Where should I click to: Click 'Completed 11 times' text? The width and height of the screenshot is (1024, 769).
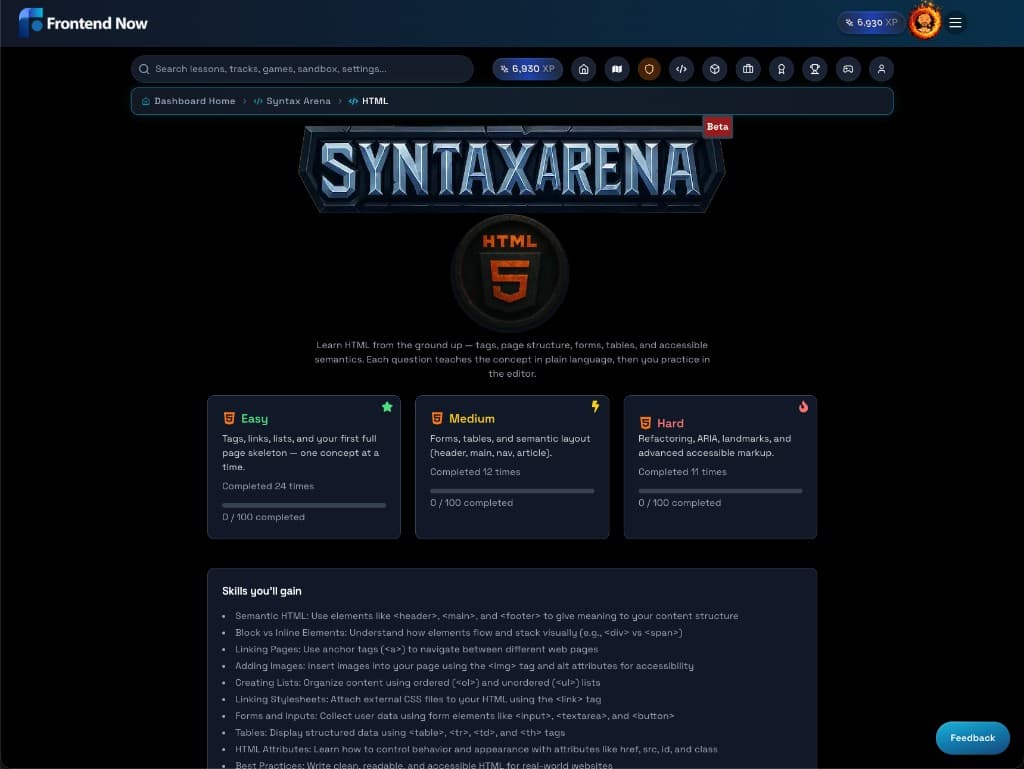(682, 472)
